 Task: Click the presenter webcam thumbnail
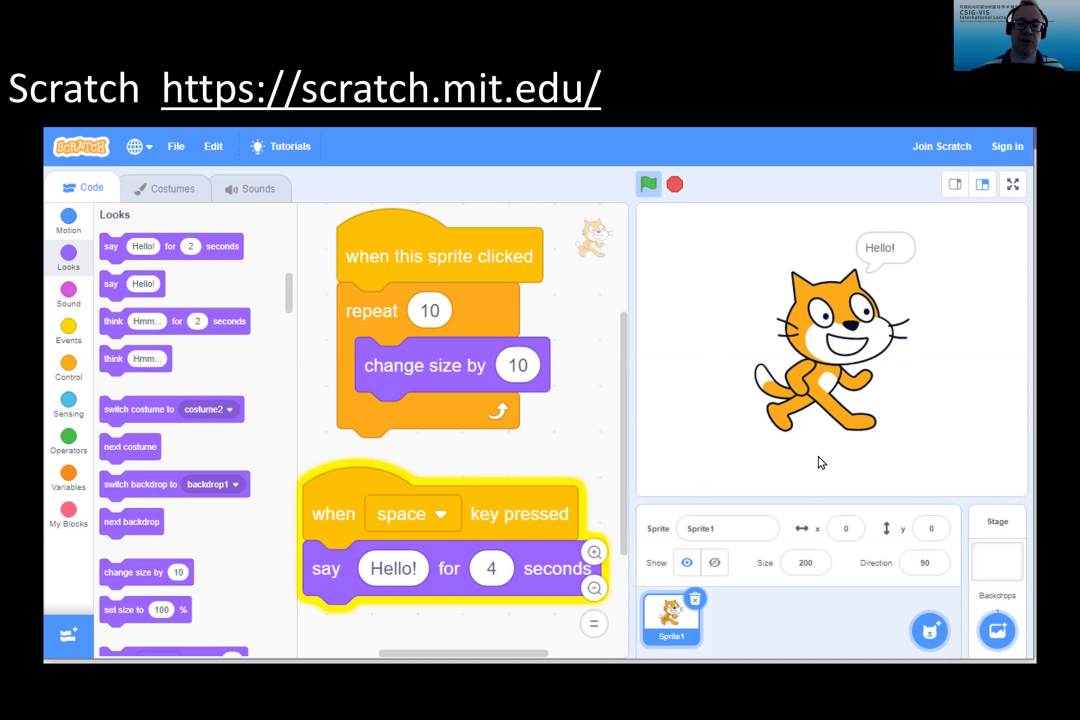[1017, 35]
